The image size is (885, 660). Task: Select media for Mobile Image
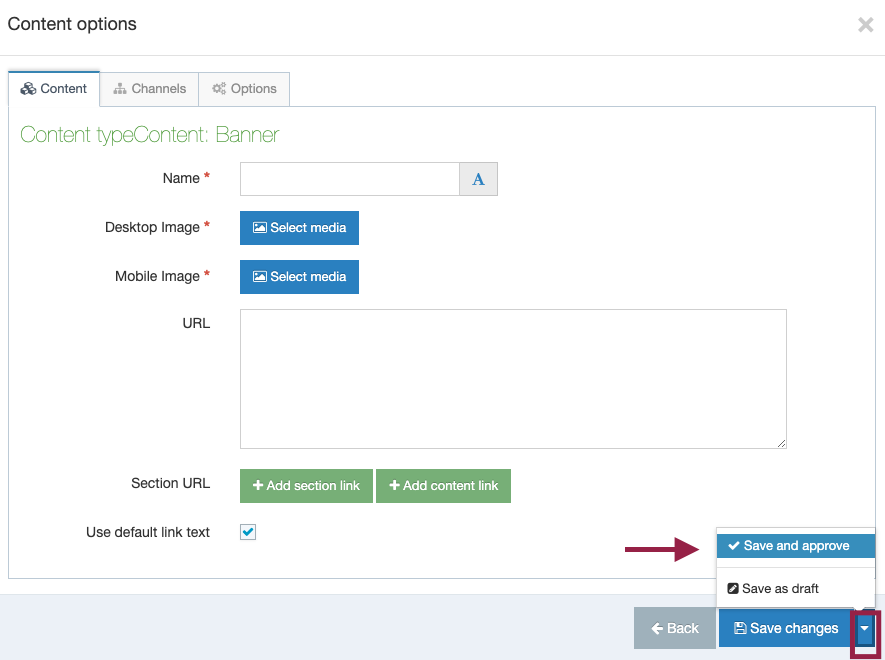pos(299,277)
